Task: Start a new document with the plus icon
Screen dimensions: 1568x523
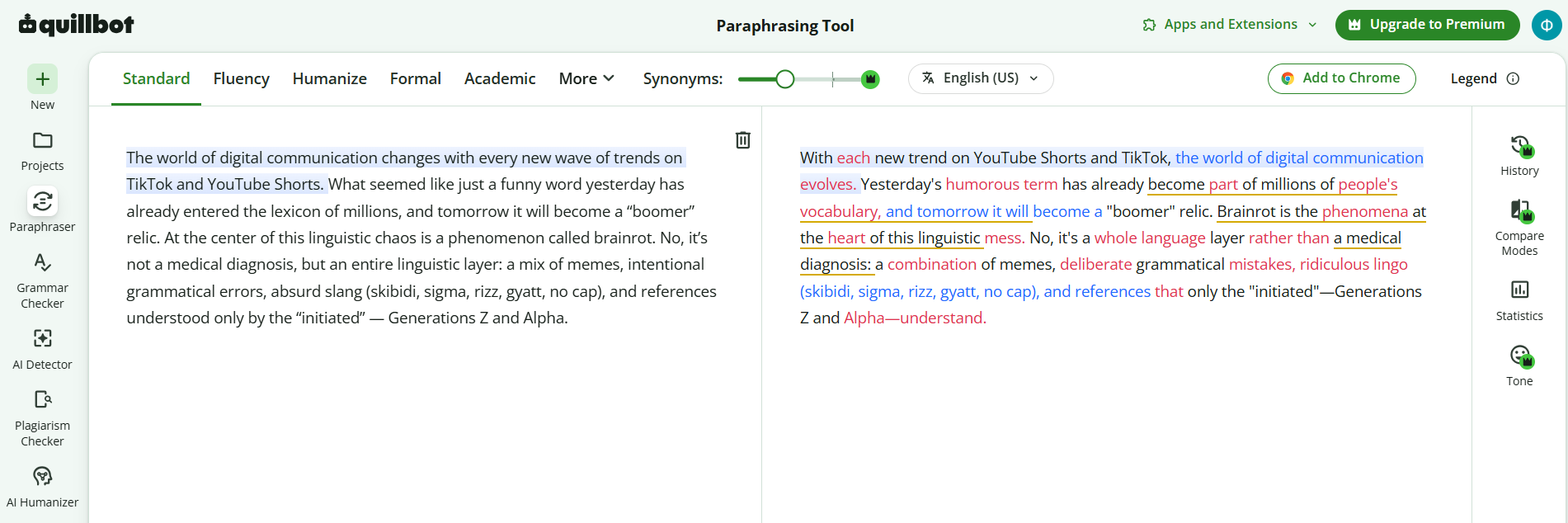Action: tap(42, 79)
